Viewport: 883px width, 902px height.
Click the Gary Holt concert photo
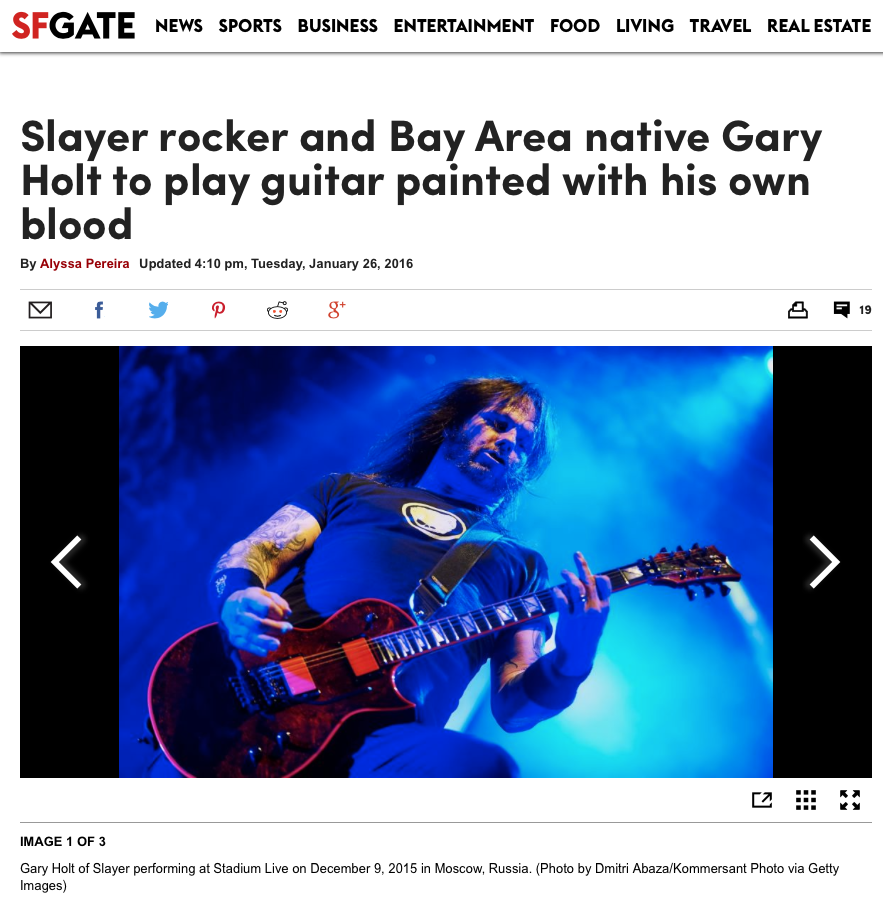click(x=446, y=562)
